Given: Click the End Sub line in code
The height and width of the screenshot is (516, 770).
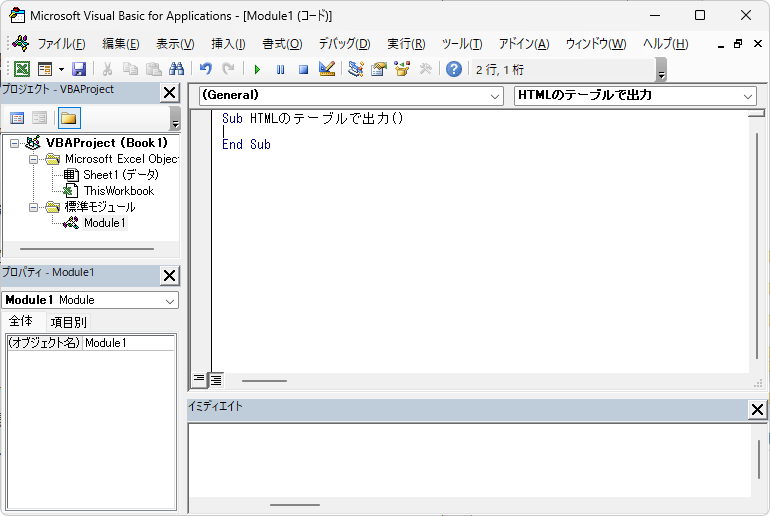Looking at the screenshot, I should [x=246, y=144].
